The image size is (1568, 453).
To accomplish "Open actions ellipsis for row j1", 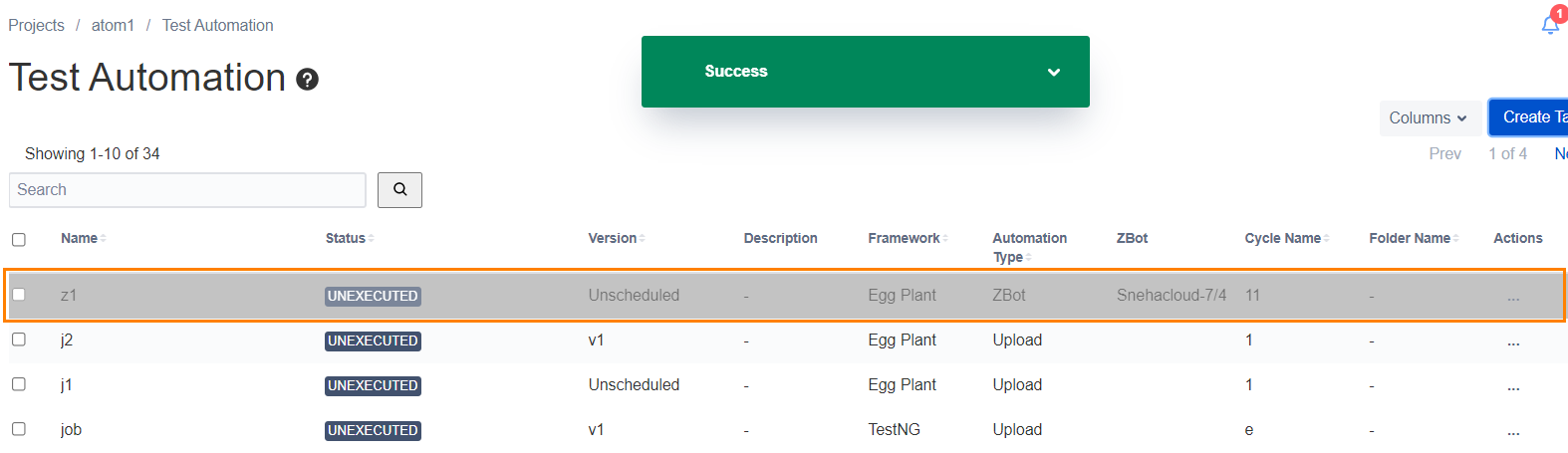I will (x=1513, y=386).
